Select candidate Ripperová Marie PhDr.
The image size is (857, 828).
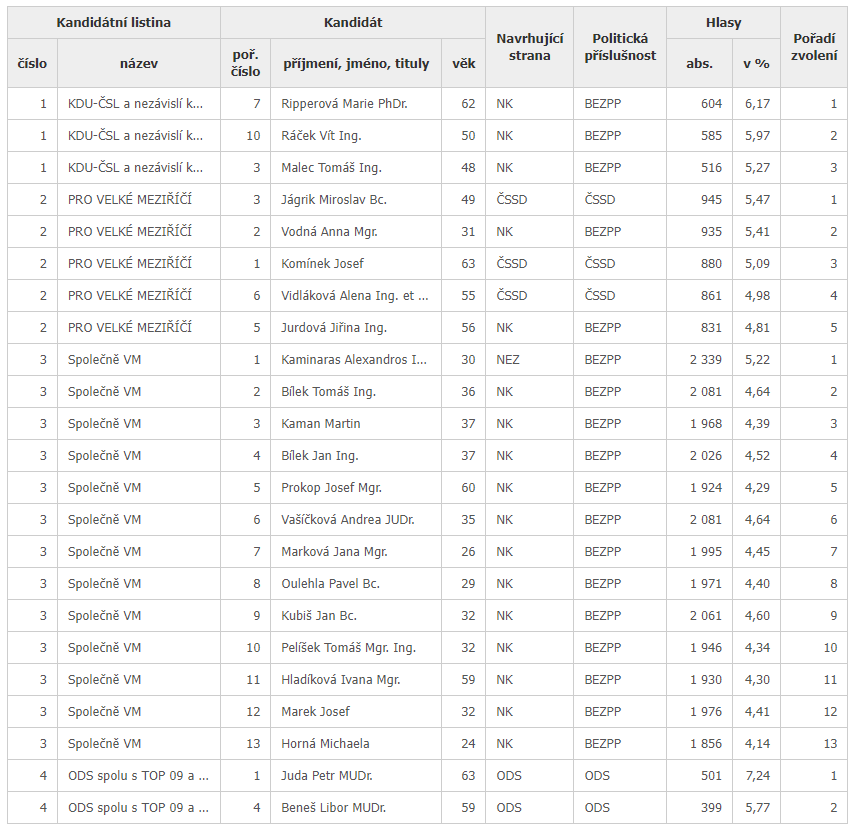pos(344,104)
